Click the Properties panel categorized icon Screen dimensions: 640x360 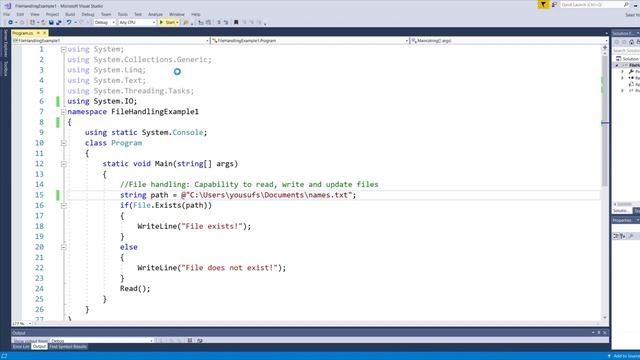coord(616,236)
